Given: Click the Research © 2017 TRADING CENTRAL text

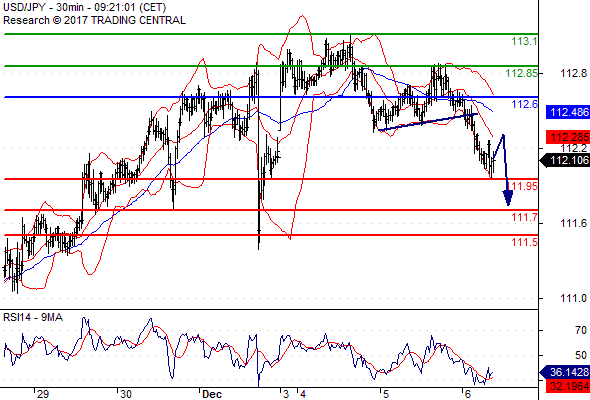Looking at the screenshot, I should pos(94,20).
